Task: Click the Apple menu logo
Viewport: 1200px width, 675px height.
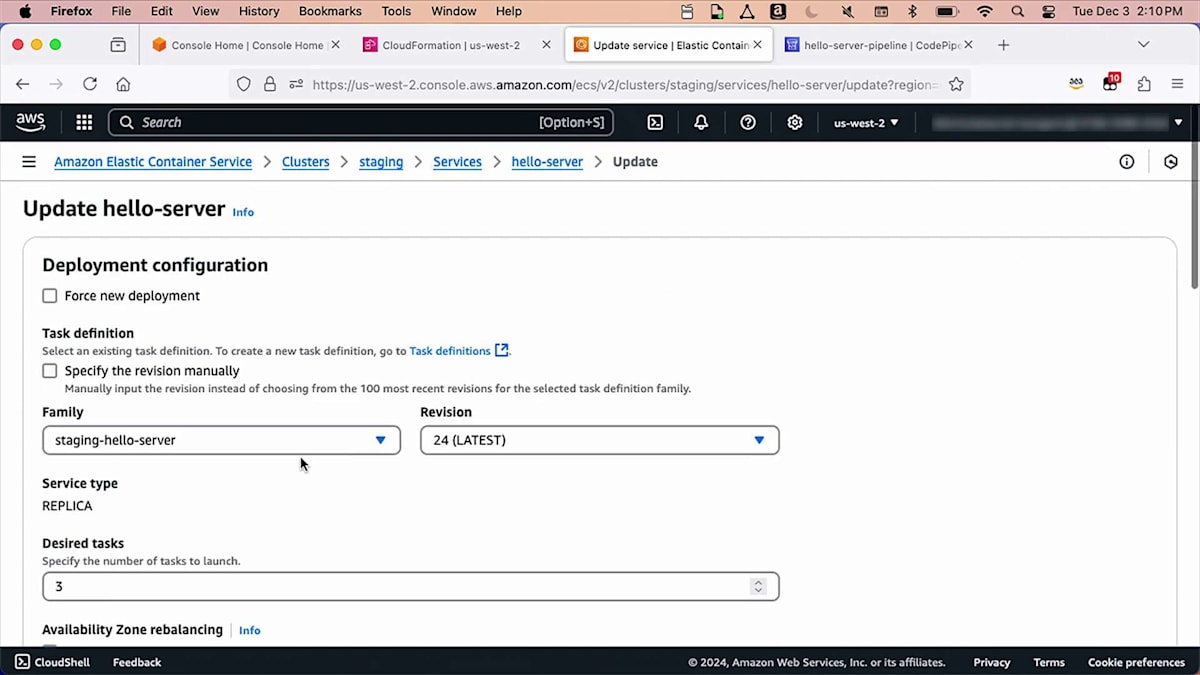Action: [25, 11]
